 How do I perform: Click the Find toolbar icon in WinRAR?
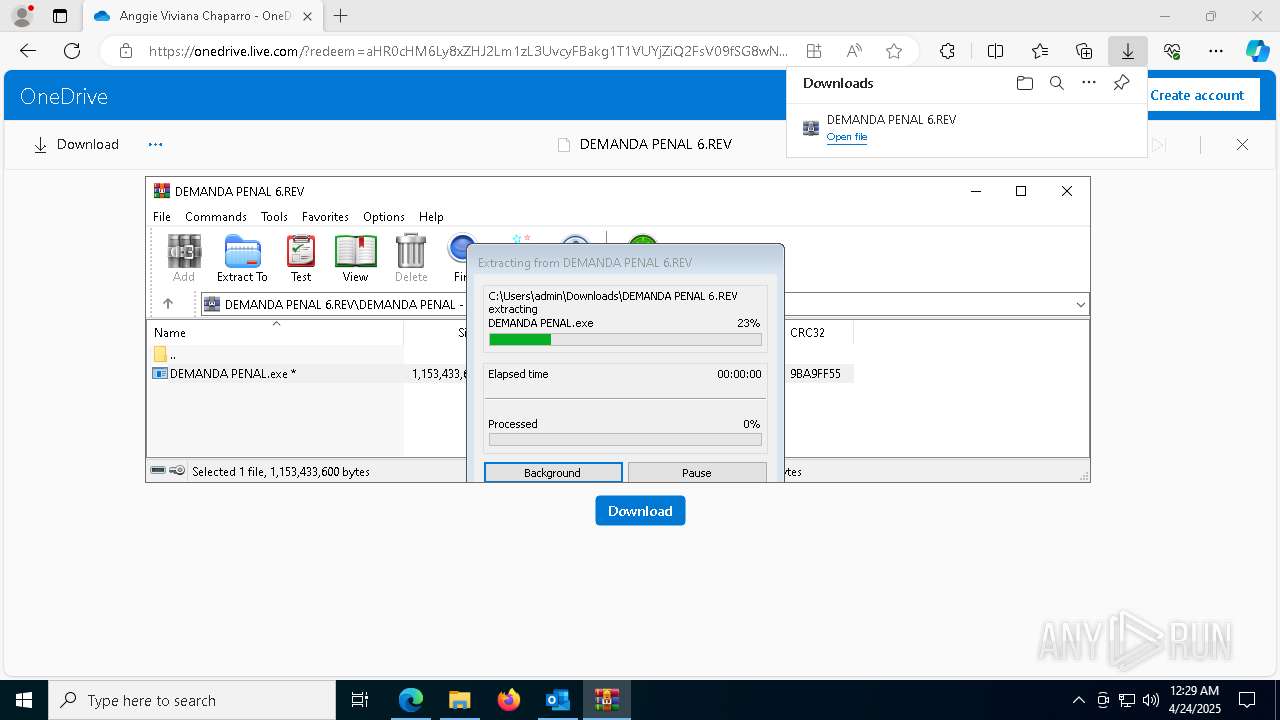460,258
